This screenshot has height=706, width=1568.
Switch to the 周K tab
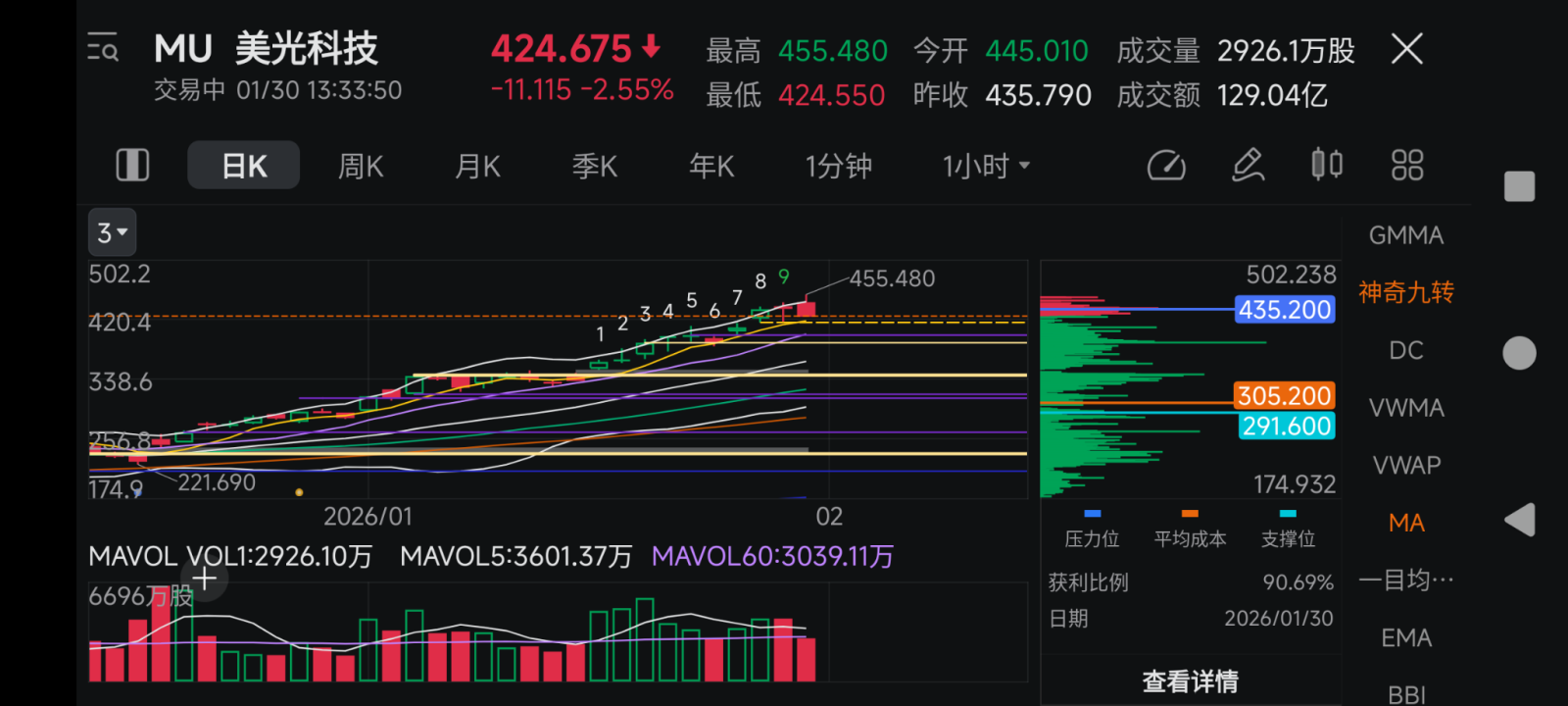[x=361, y=166]
